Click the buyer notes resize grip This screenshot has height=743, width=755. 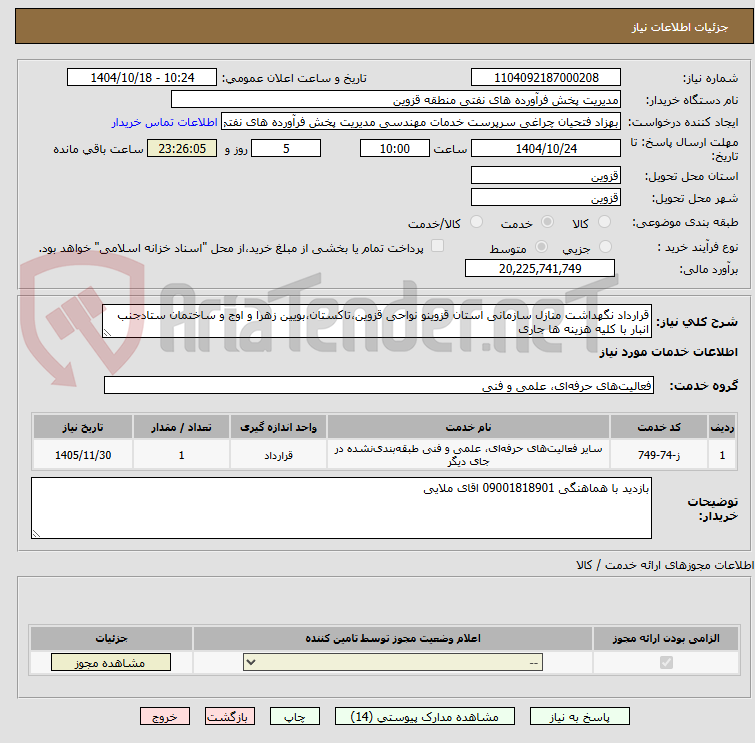(x=37, y=533)
